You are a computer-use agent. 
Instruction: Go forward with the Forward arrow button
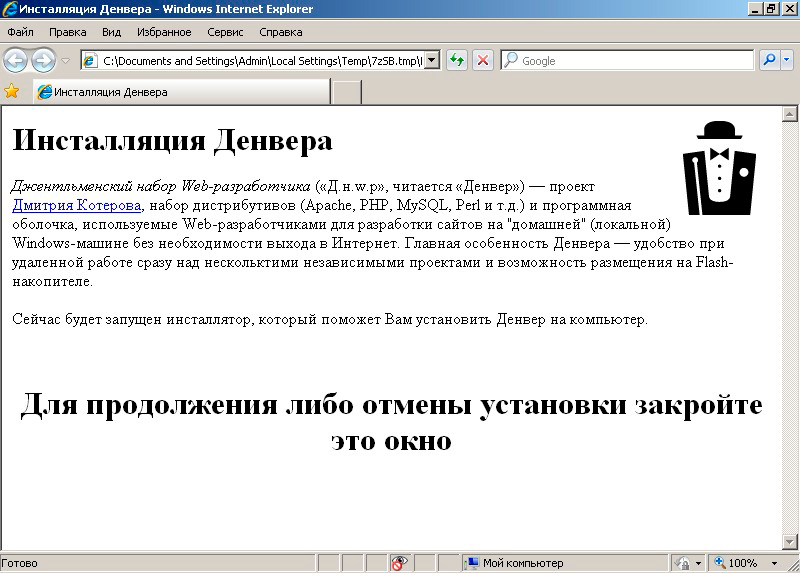43,61
